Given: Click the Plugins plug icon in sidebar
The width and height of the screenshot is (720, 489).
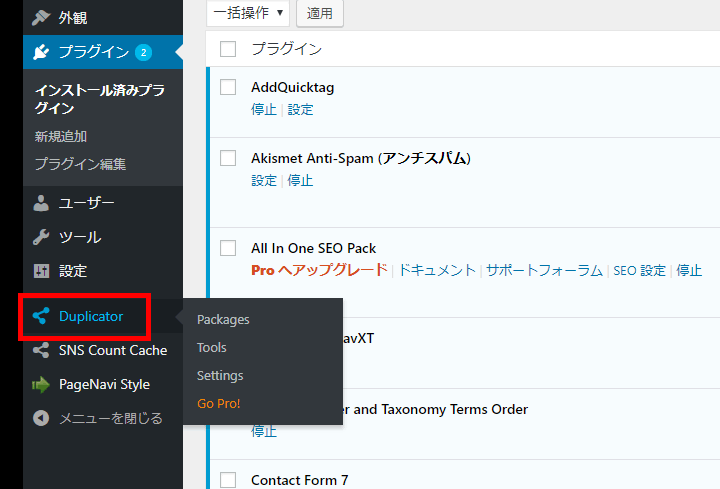Looking at the screenshot, I should (41, 51).
